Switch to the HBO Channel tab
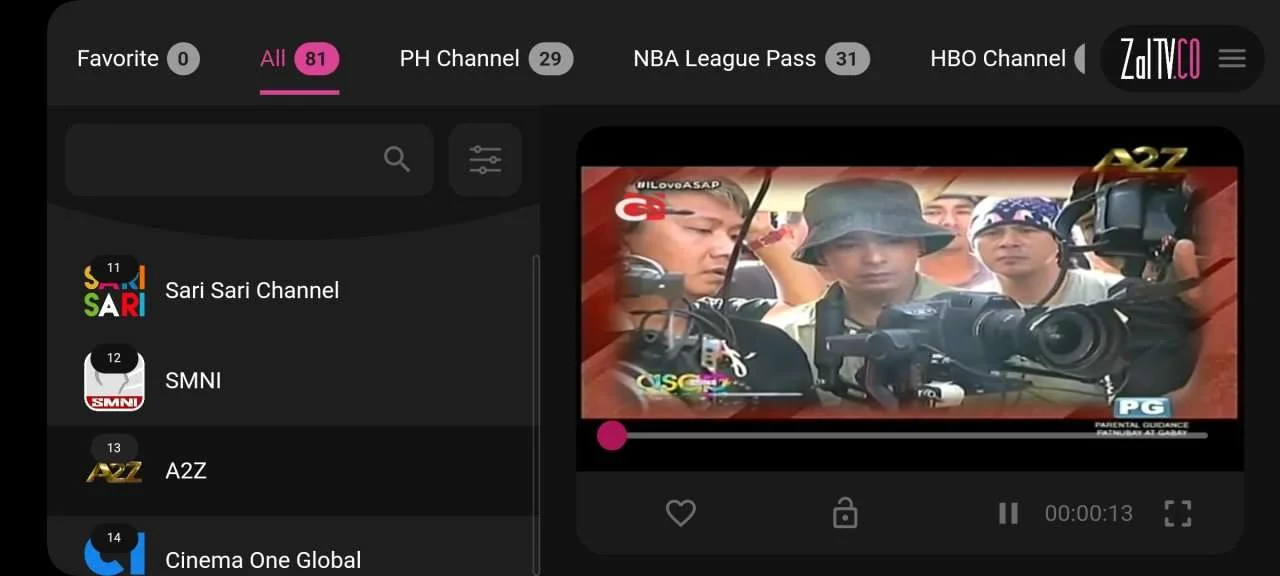The image size is (1280, 576). (1008, 59)
